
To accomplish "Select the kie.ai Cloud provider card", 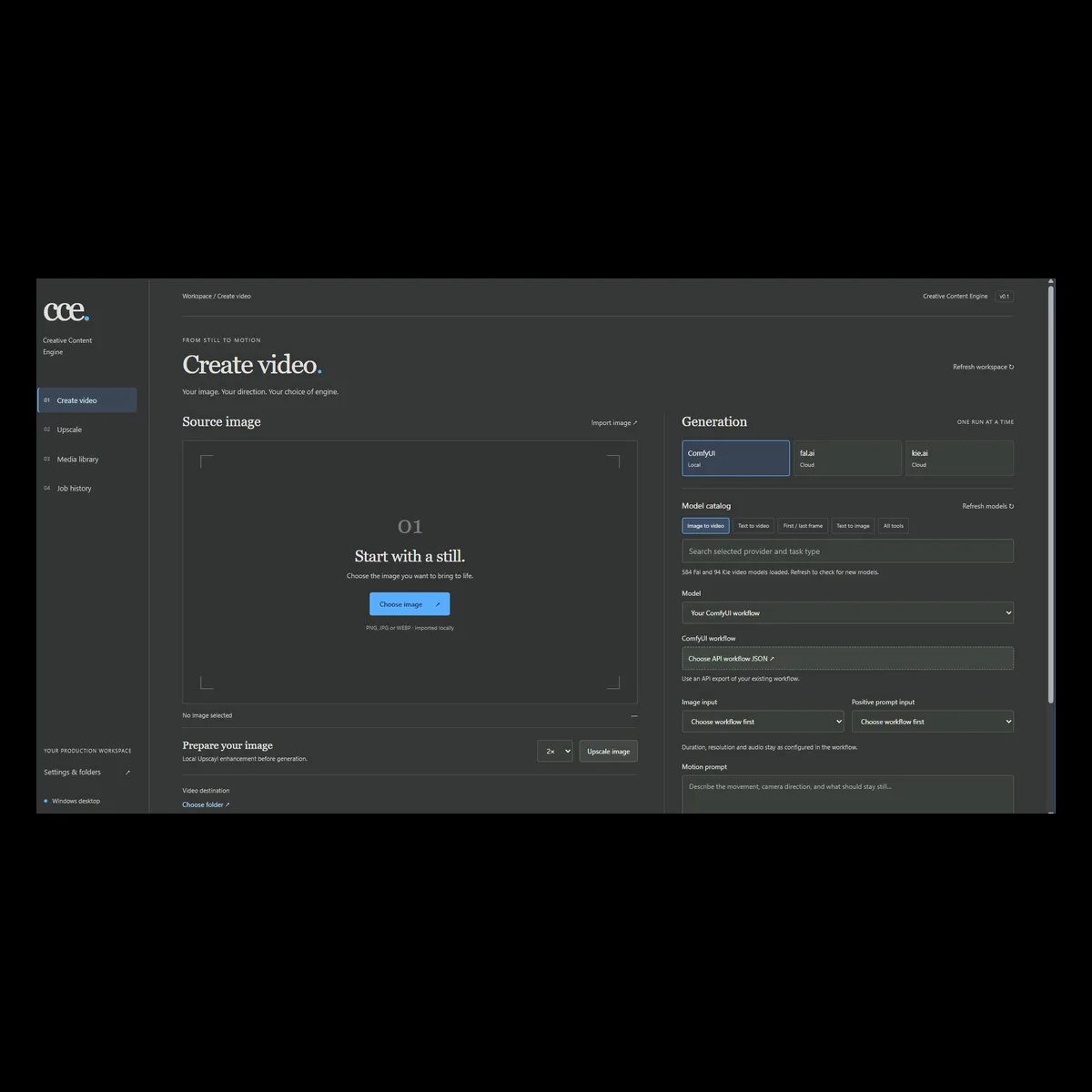I will tap(959, 459).
